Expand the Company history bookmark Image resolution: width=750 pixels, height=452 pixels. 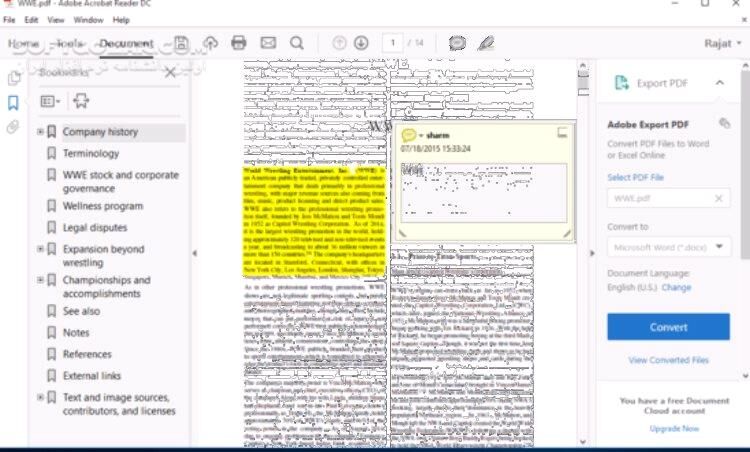[x=40, y=132]
